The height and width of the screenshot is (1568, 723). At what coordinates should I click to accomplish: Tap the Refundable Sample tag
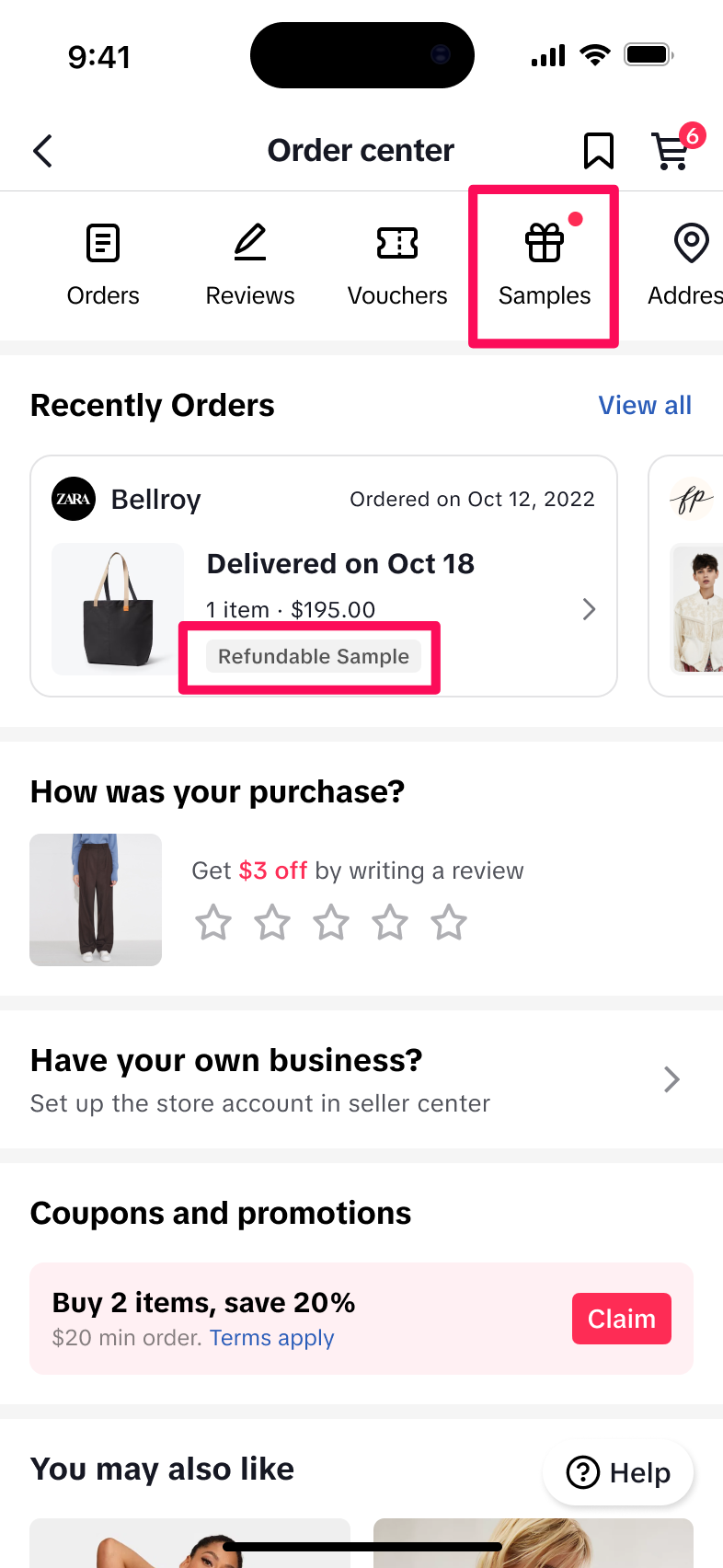click(x=314, y=656)
